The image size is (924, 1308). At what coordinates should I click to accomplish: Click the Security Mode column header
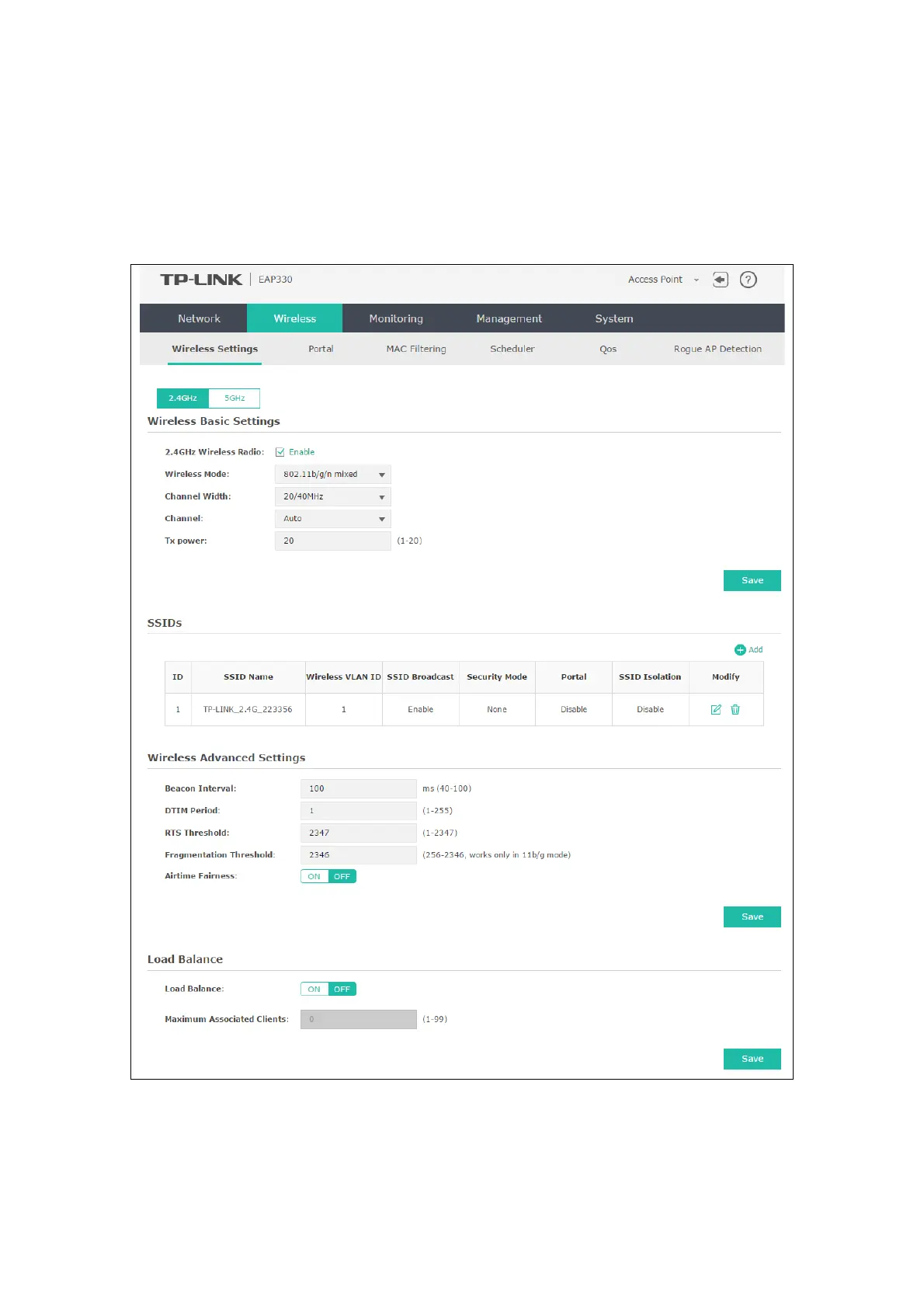(497, 677)
